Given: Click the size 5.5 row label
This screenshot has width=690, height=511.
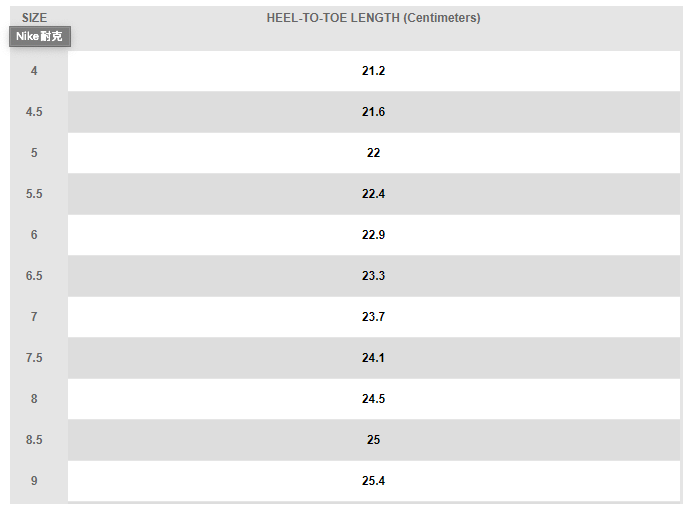Looking at the screenshot, I should (34, 194).
